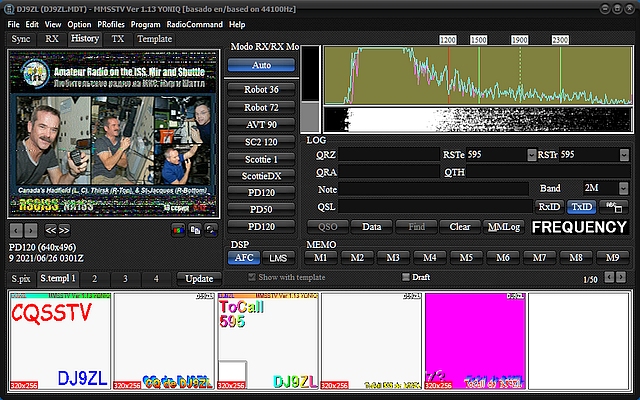Select Scottie 1 mode

pos(261,159)
